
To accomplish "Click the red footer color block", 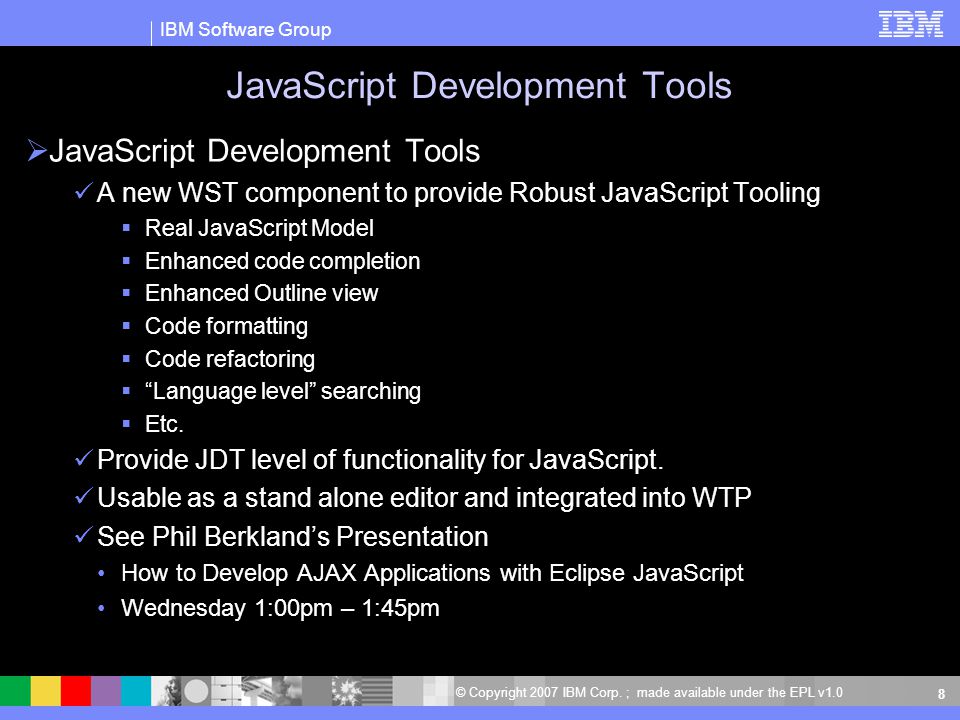I will (76, 691).
